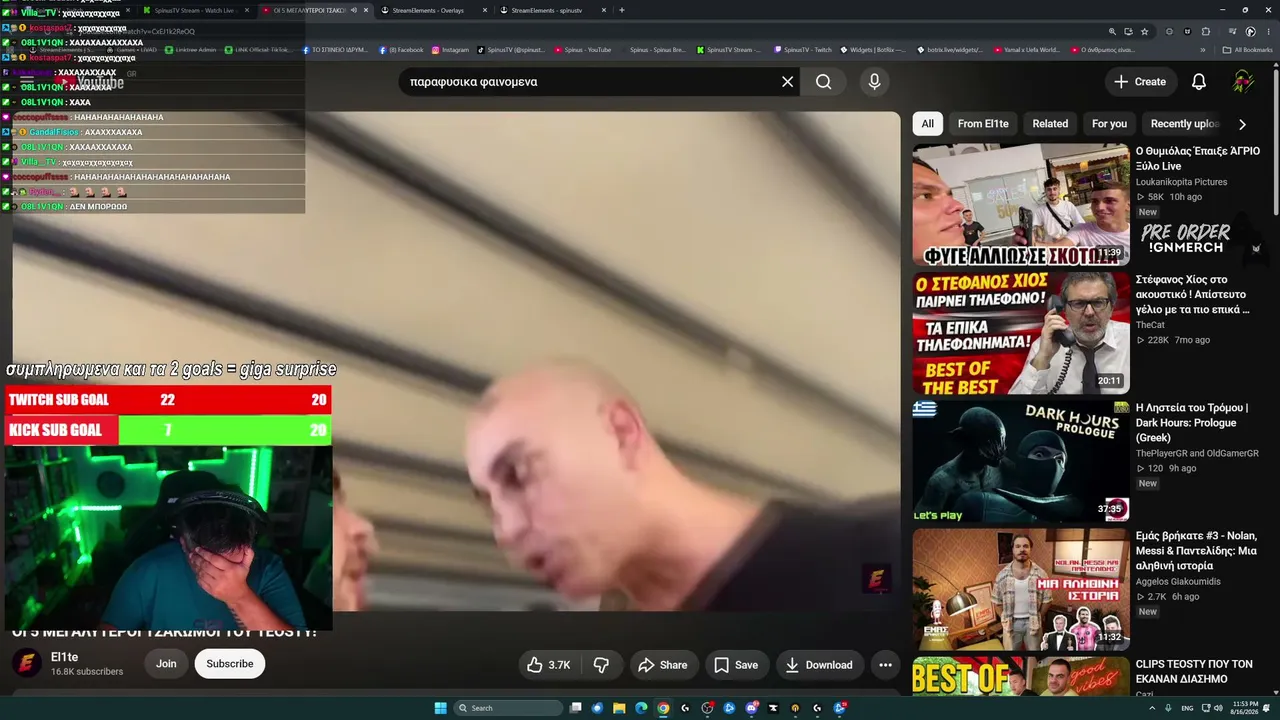This screenshot has width=1280, height=720.
Task: Download the video
Action: (819, 665)
